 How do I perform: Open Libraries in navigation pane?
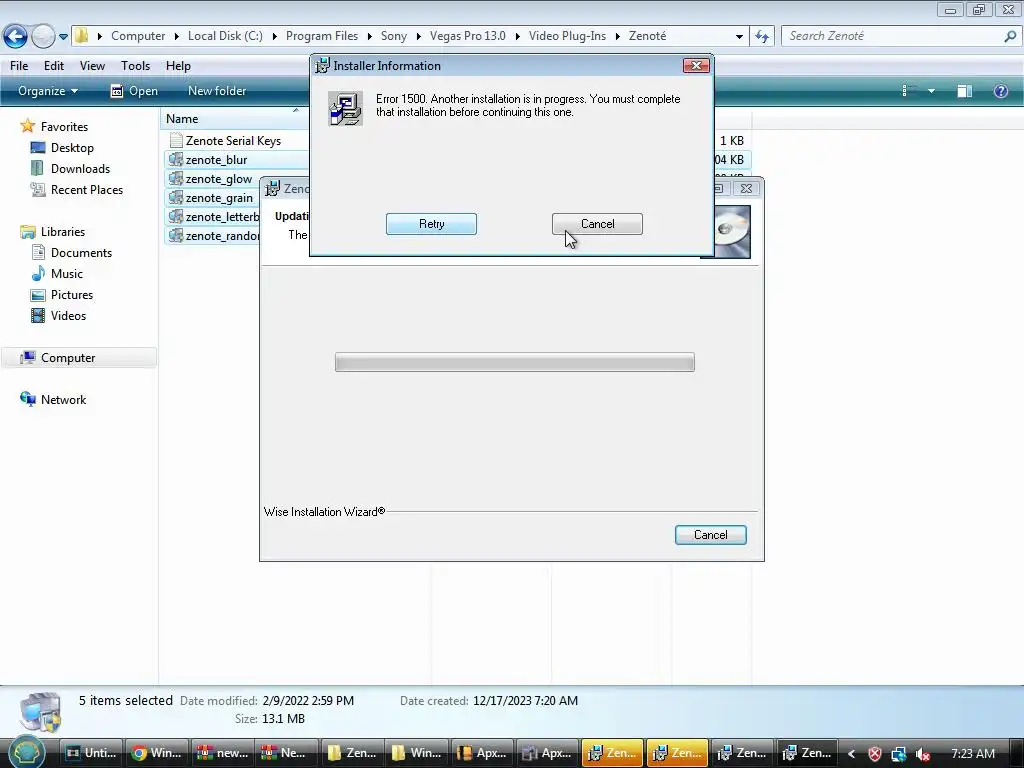[x=63, y=232]
